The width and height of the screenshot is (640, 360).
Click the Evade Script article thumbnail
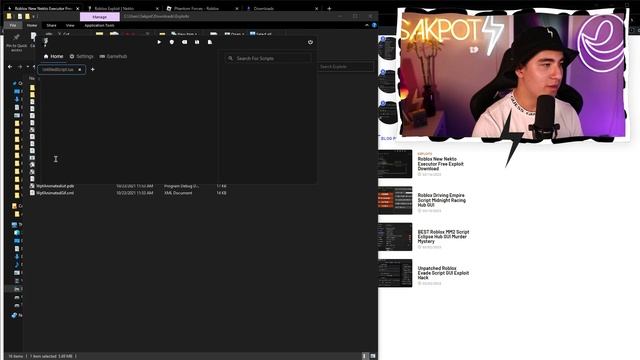click(395, 273)
